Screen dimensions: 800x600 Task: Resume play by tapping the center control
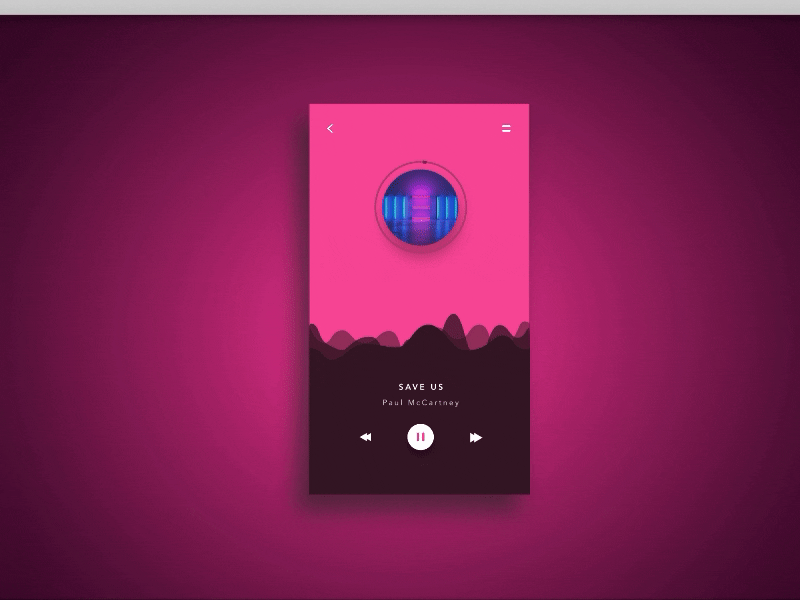pos(421,435)
